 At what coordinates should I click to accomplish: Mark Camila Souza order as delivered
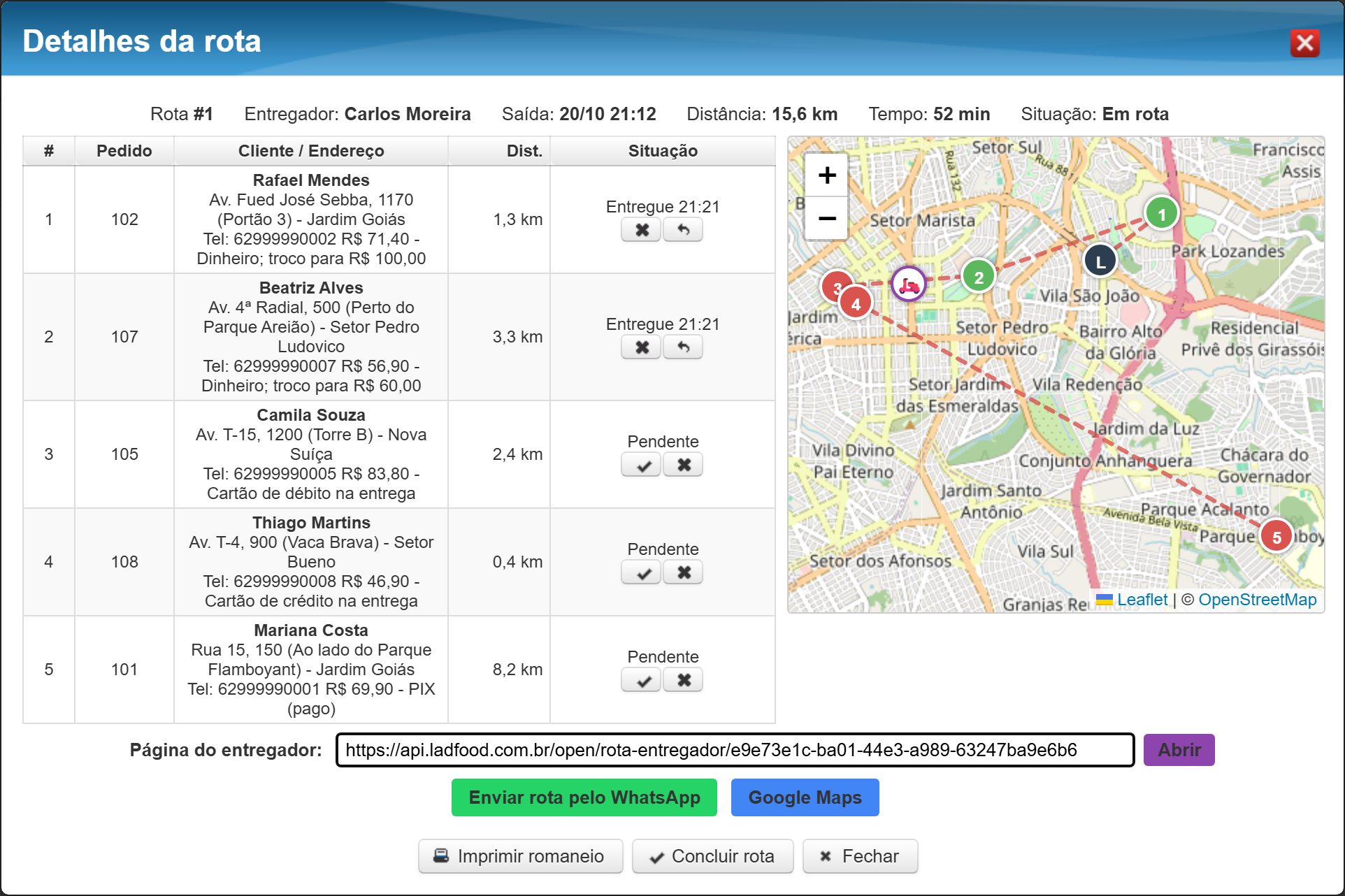(641, 465)
